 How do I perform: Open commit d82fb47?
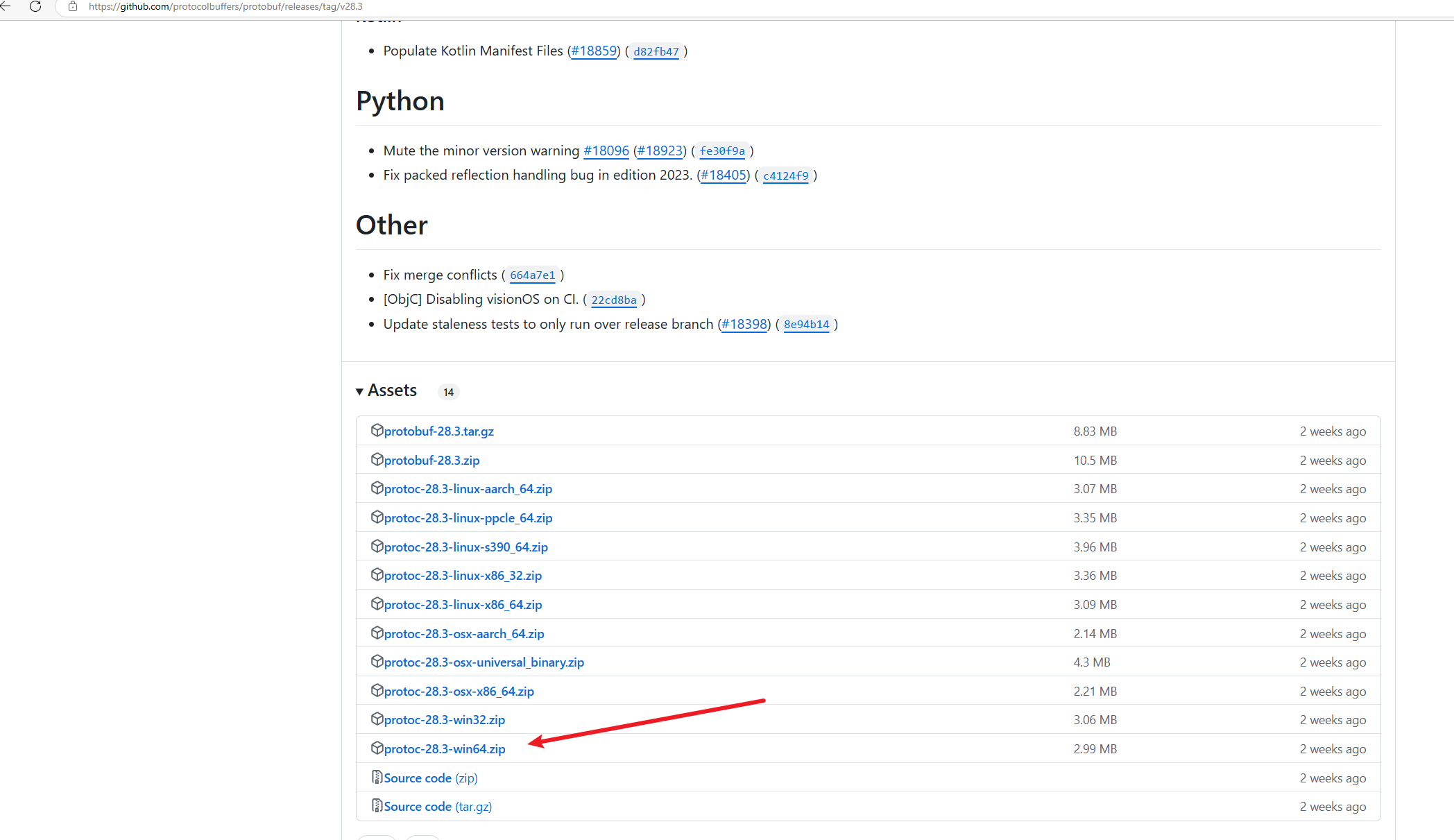coord(656,51)
